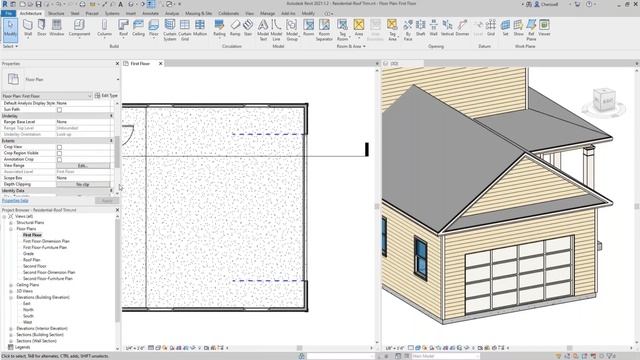This screenshot has width=640, height=360.
Task: Expand the Ceiling Plans tree node
Action: (x=11, y=285)
